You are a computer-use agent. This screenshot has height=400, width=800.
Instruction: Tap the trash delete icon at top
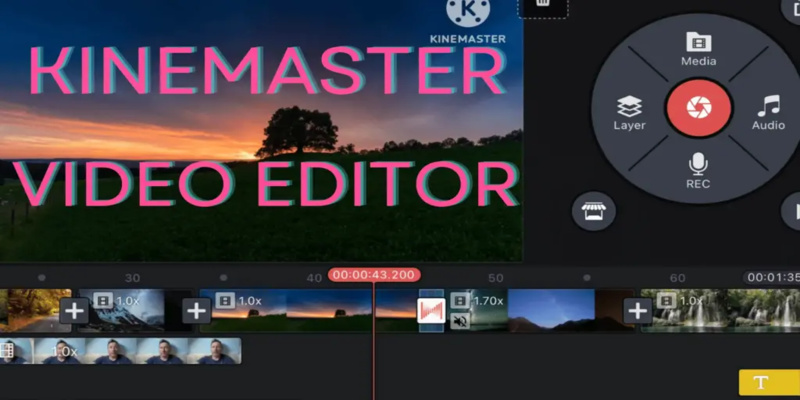(x=543, y=4)
